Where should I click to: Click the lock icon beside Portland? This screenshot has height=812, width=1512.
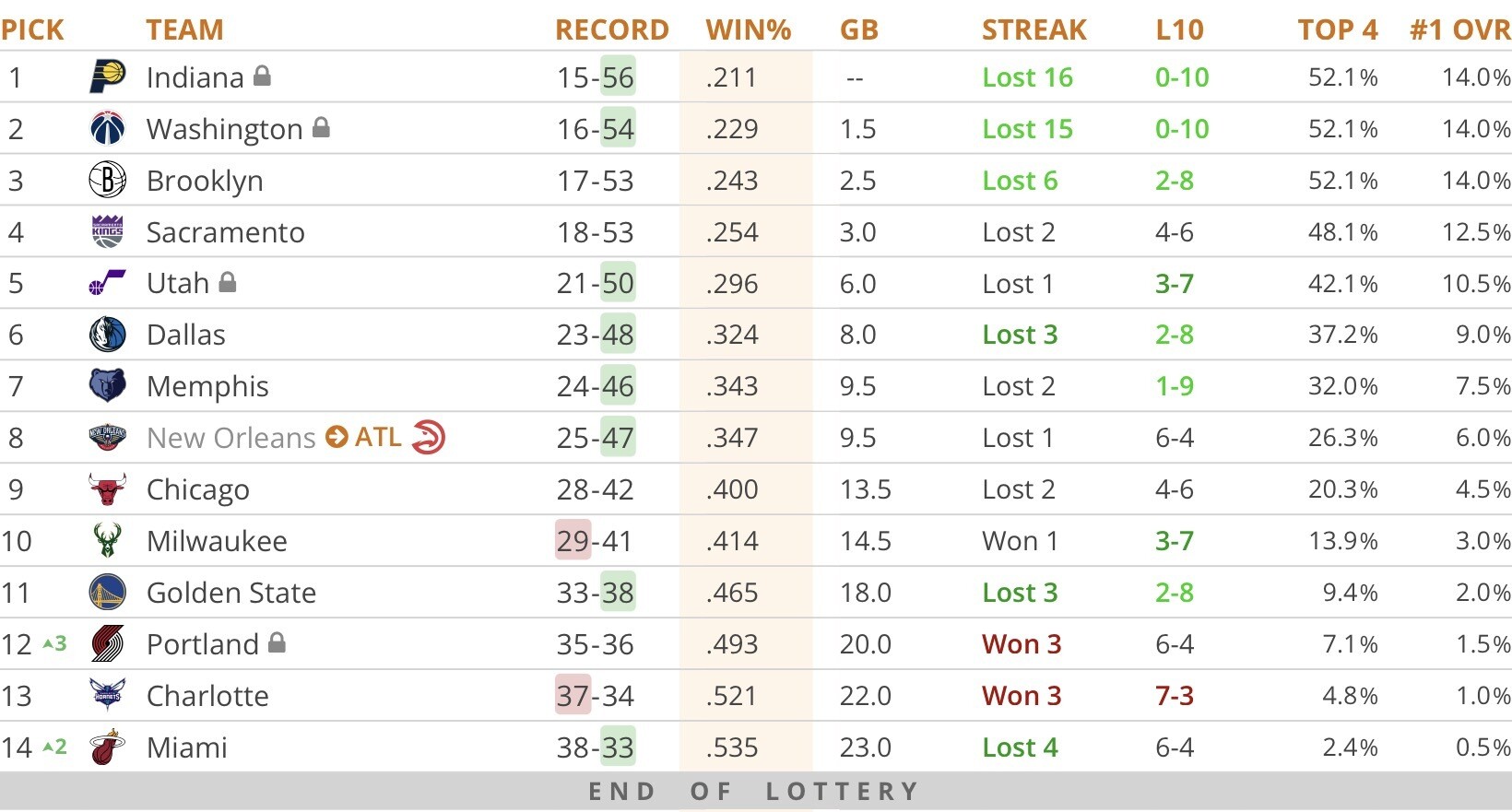[277, 642]
